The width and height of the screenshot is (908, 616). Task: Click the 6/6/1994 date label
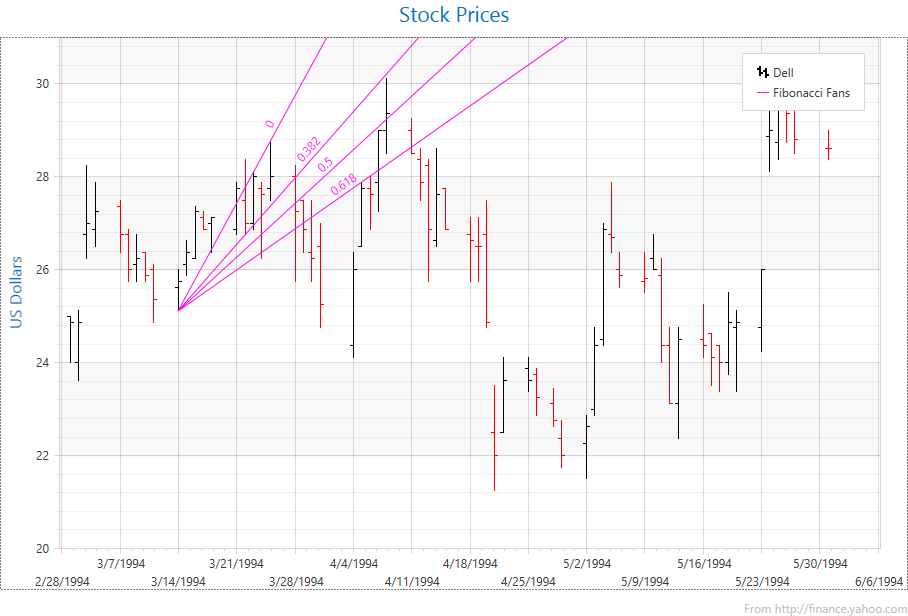point(878,581)
